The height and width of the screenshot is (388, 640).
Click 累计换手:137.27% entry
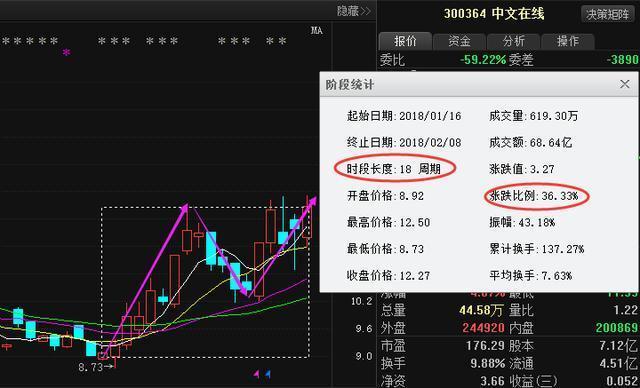pyautogui.click(x=536, y=249)
